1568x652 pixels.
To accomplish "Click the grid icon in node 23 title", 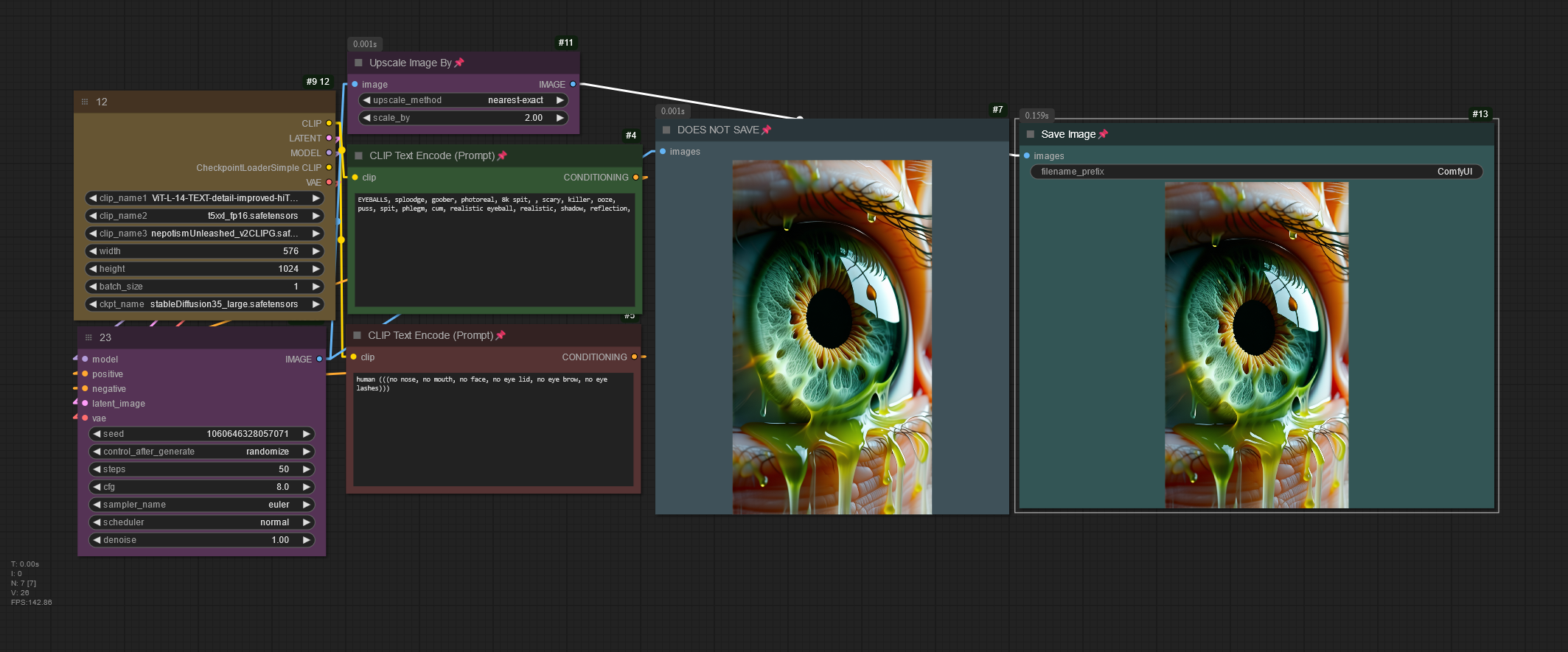I will click(x=88, y=337).
